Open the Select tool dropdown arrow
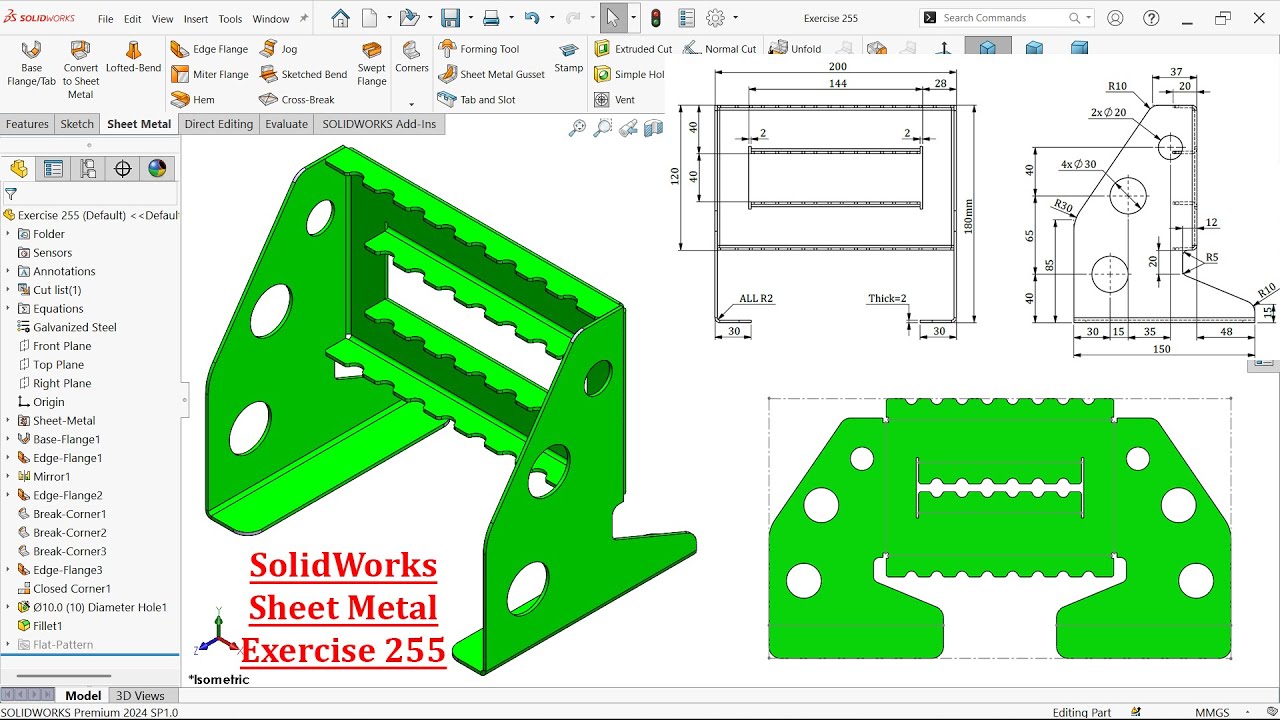Image resolution: width=1280 pixels, height=720 pixels. point(632,18)
